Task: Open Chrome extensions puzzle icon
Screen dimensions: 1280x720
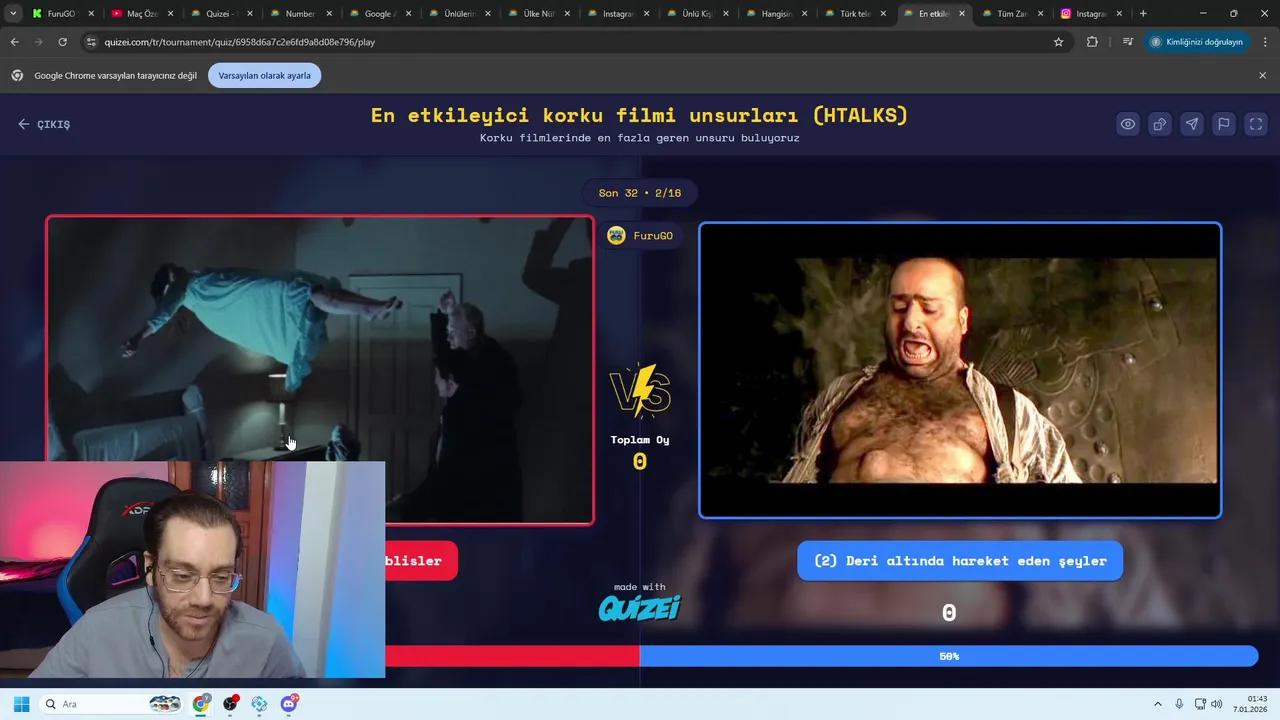Action: pos(1092,42)
